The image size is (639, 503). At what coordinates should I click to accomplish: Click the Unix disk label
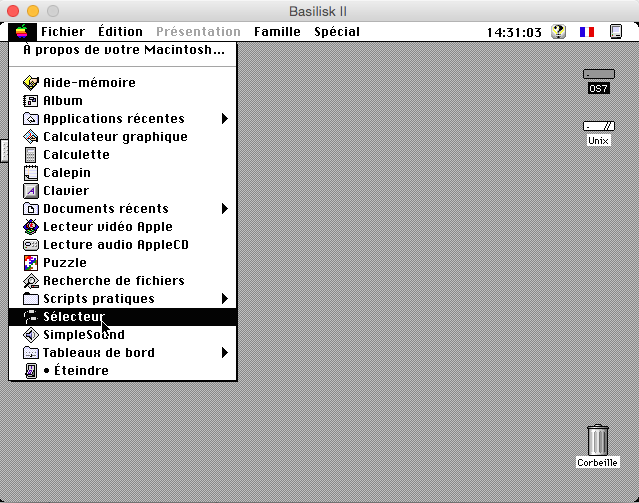pyautogui.click(x=598, y=141)
